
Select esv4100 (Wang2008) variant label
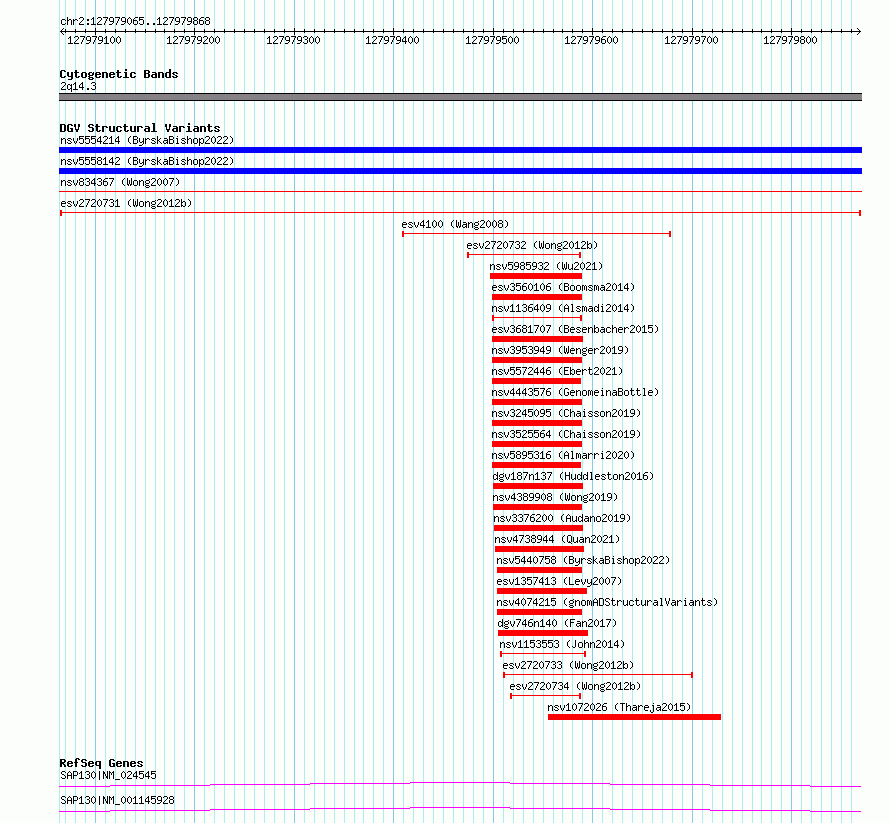point(455,224)
